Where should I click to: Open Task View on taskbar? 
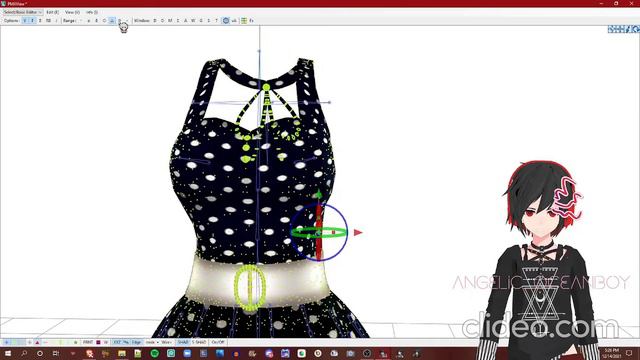56,353
